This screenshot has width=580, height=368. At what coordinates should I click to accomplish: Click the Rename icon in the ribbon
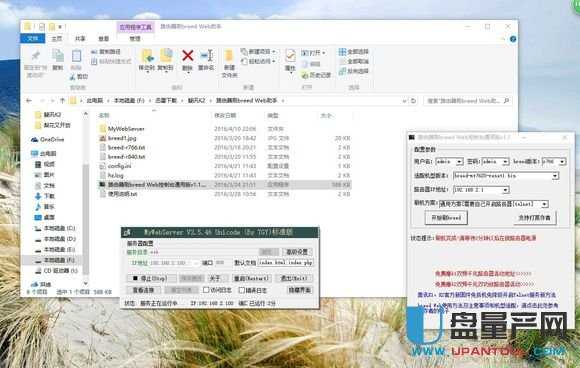coord(206,56)
